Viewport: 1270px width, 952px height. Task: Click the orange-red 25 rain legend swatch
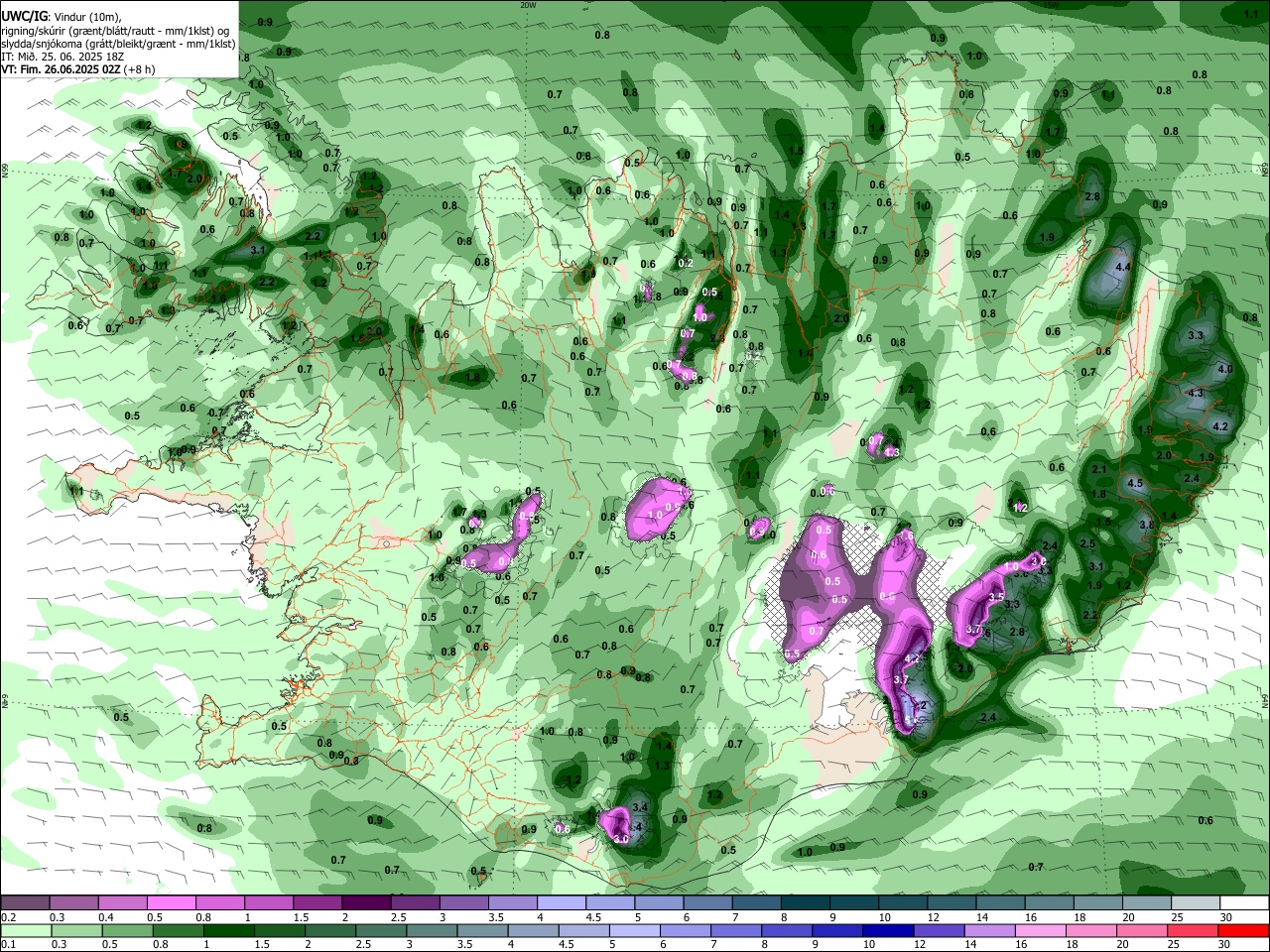1193,930
